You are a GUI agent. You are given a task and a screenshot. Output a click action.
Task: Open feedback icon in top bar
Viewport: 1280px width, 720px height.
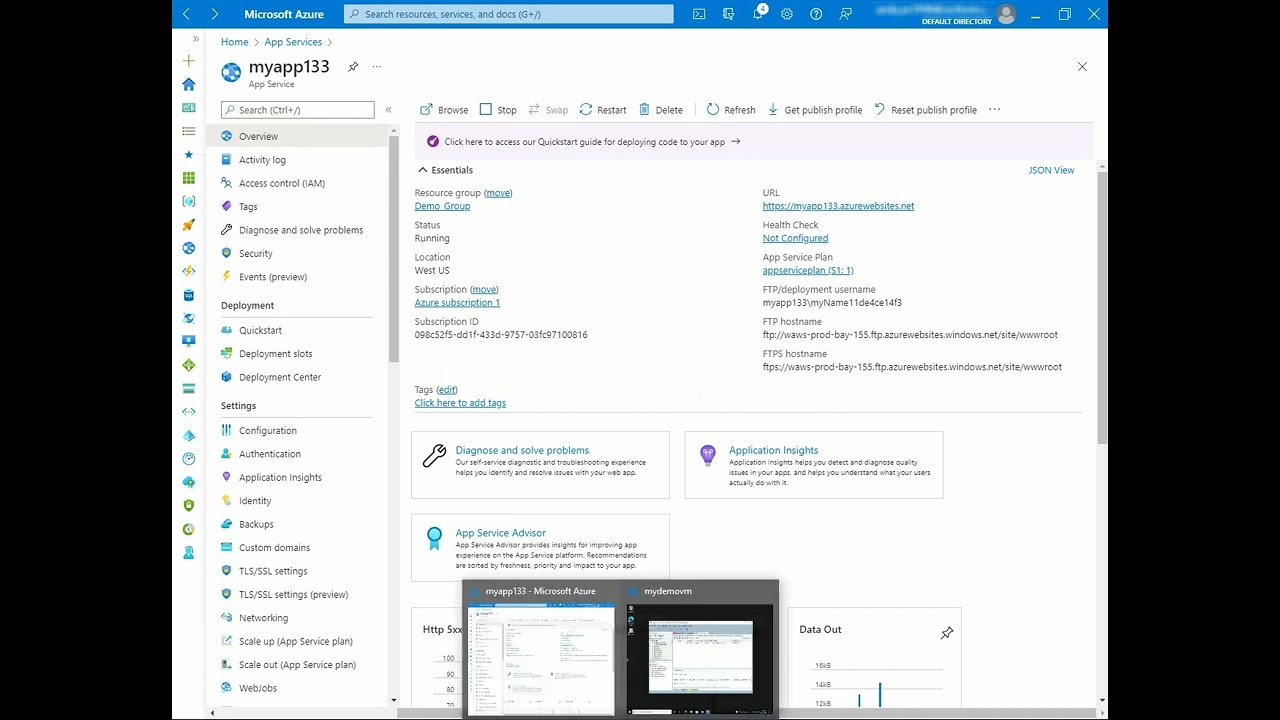pyautogui.click(x=846, y=14)
